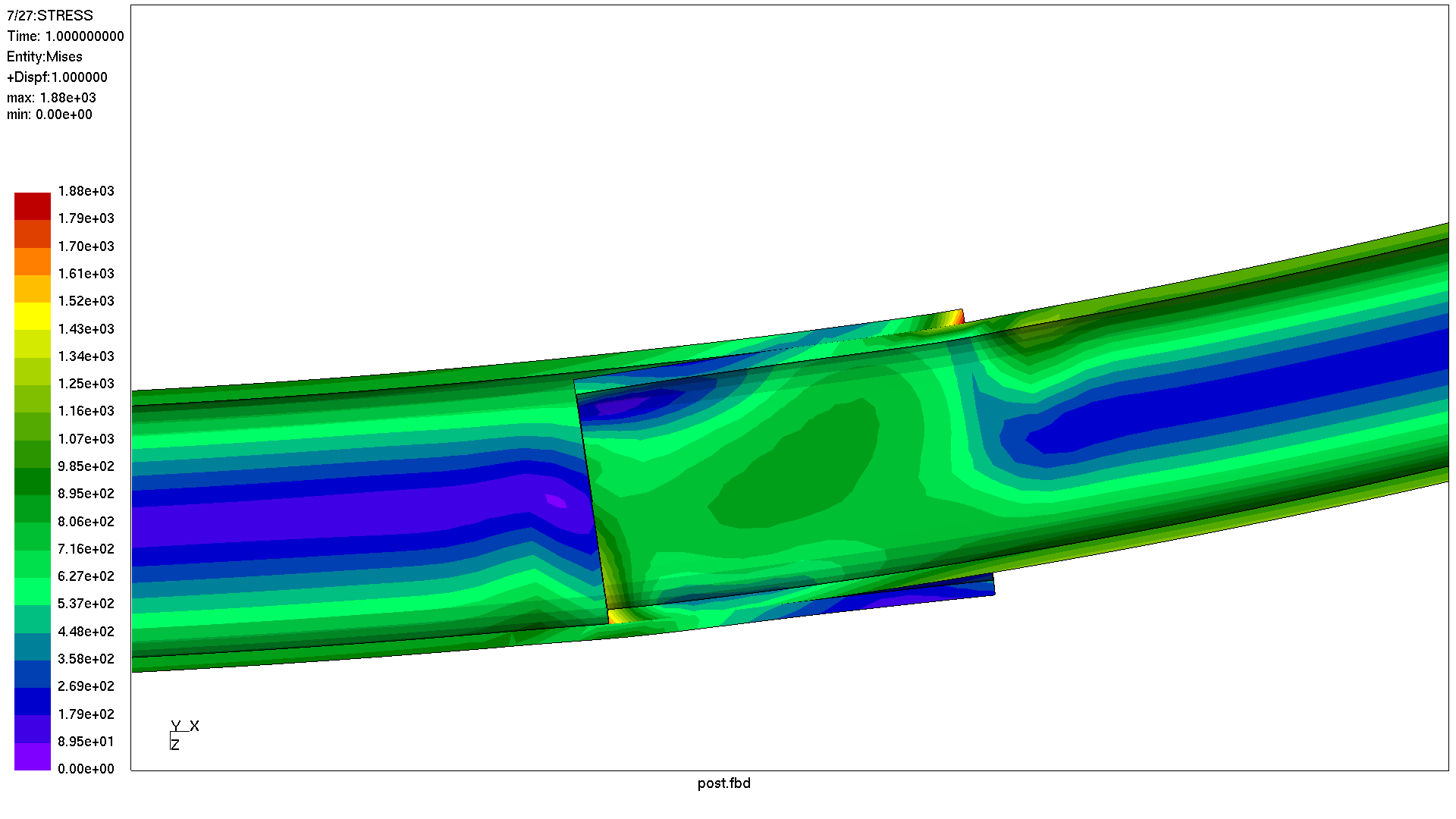Click the '7/27:STRESS' dataset label
Viewport: 1456px width, 819px height.
50,15
